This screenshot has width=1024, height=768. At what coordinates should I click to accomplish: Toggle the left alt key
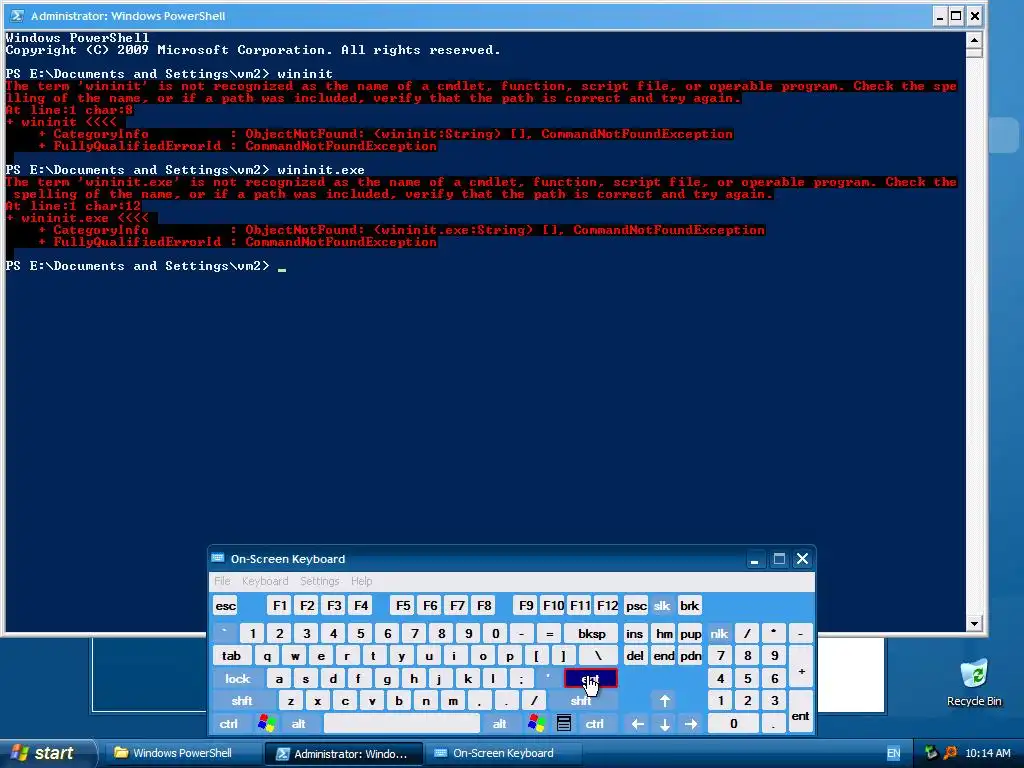298,724
